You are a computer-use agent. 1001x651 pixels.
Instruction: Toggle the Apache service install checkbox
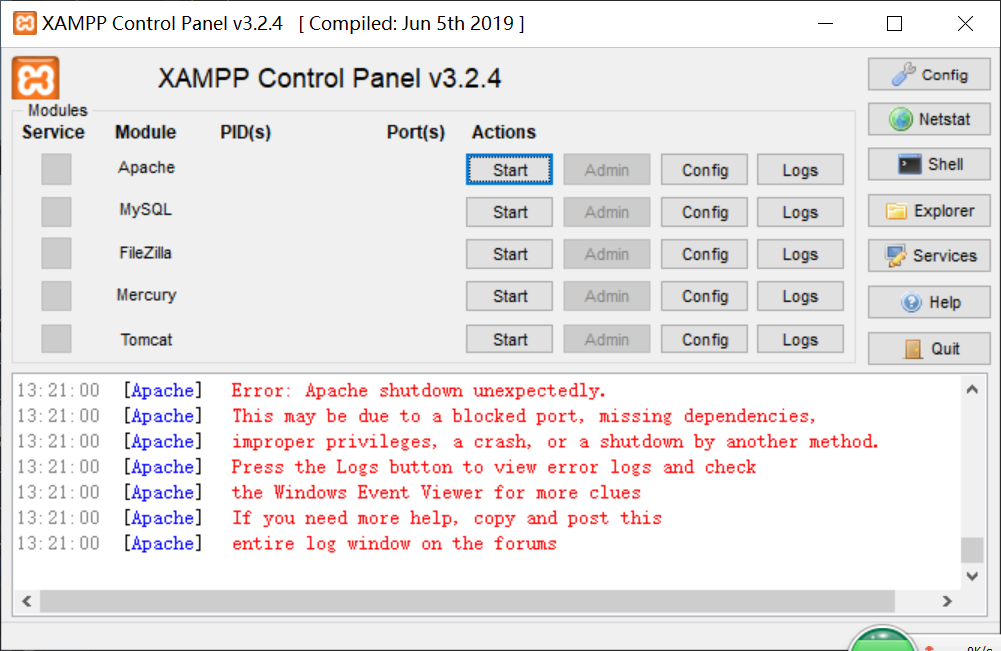pyautogui.click(x=56, y=169)
